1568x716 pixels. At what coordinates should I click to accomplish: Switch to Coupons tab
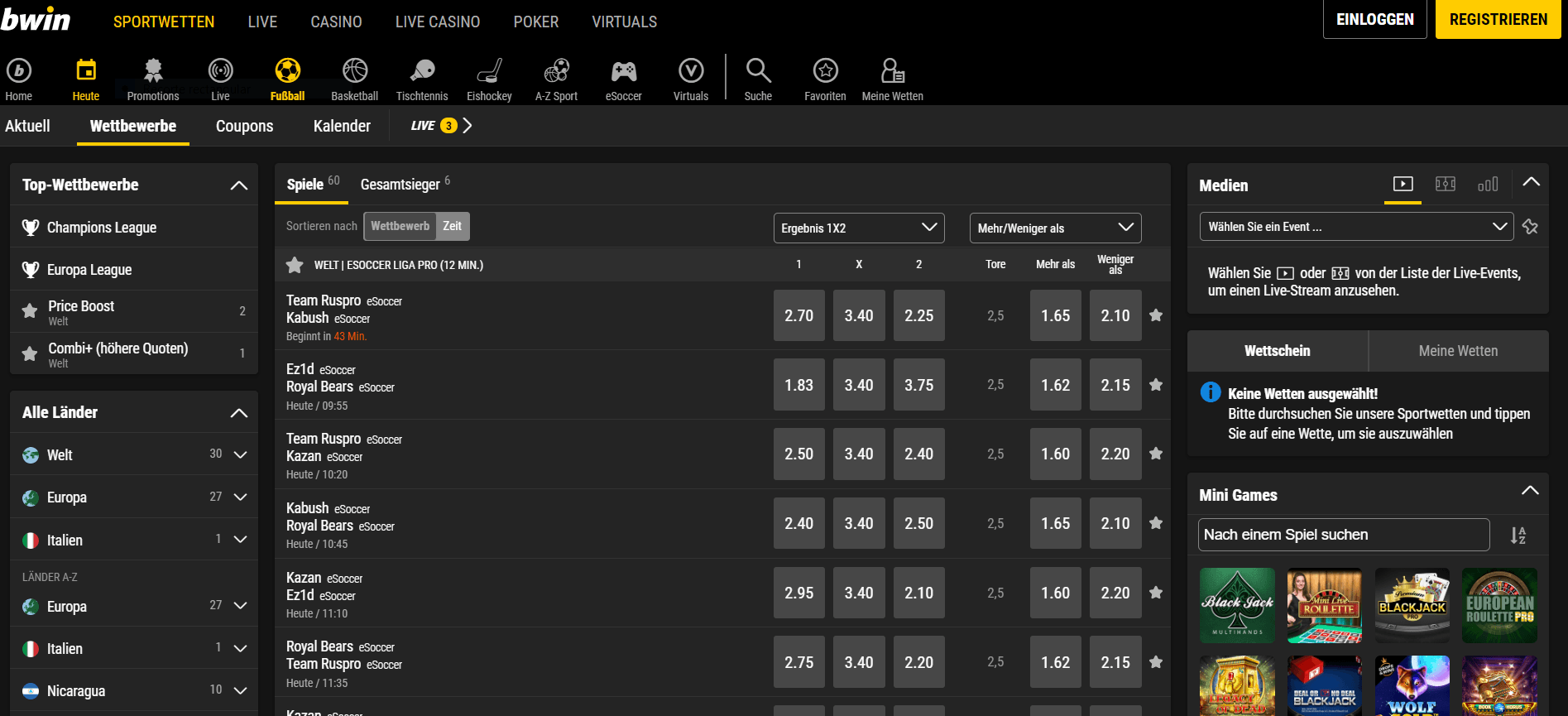click(x=244, y=126)
